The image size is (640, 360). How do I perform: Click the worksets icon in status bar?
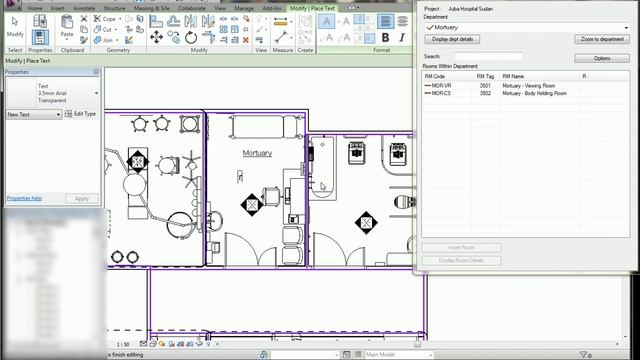[264, 355]
